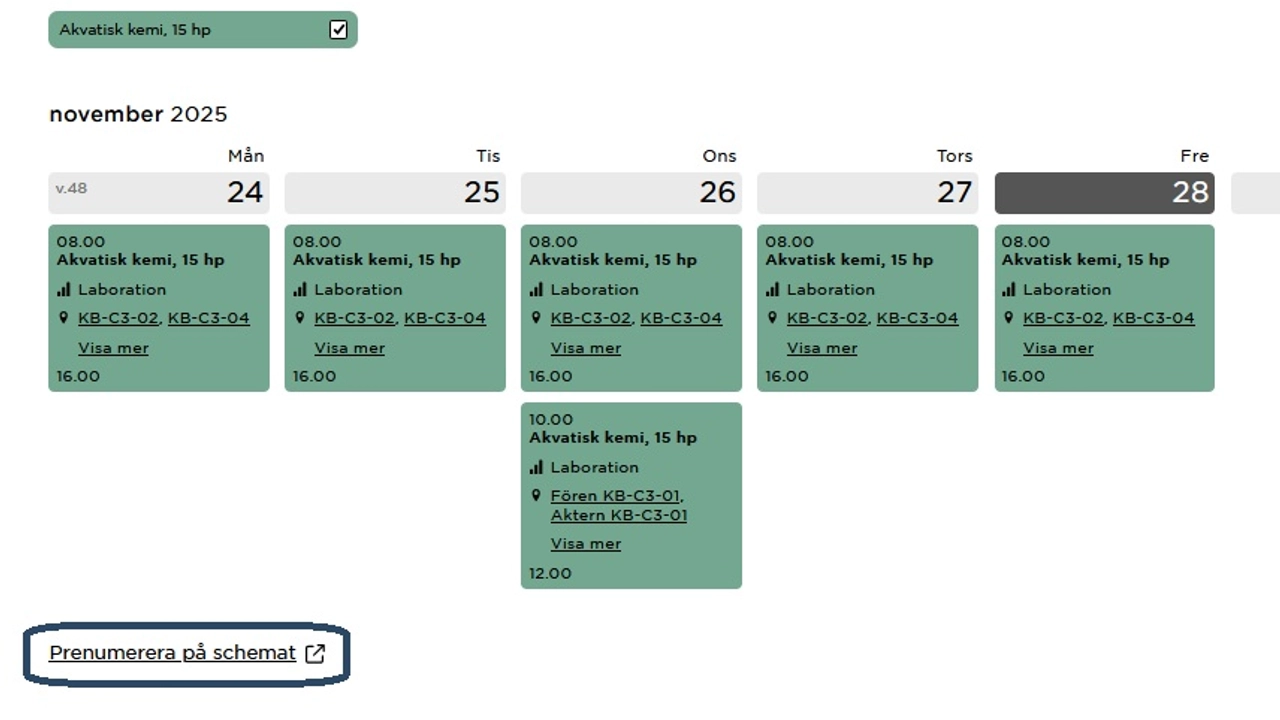Click bar chart icon in Tuesday's Laboration
Image resolution: width=1280 pixels, height=720 pixels.
(300, 290)
